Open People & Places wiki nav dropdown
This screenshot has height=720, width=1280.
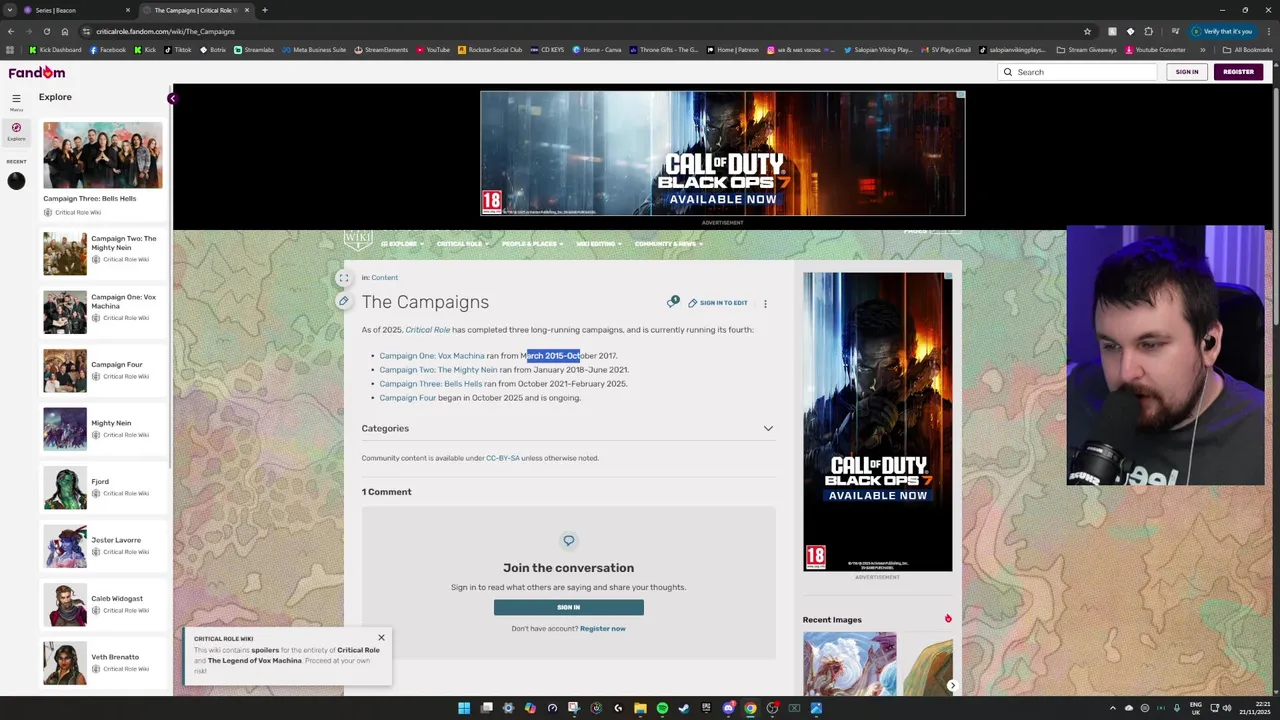tap(532, 244)
